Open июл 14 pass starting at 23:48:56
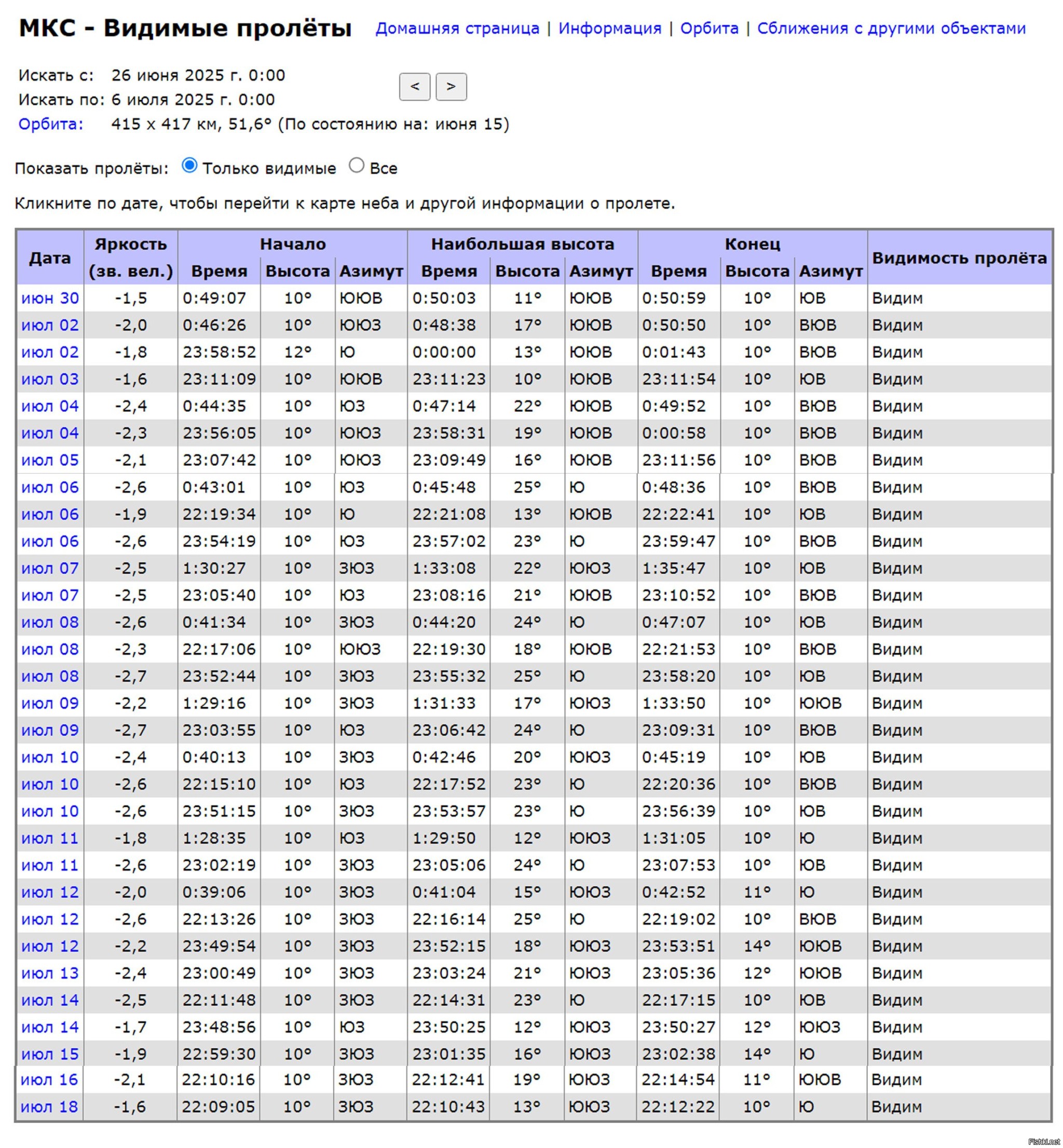The width and height of the screenshot is (1063, 1148). pyautogui.click(x=50, y=1028)
